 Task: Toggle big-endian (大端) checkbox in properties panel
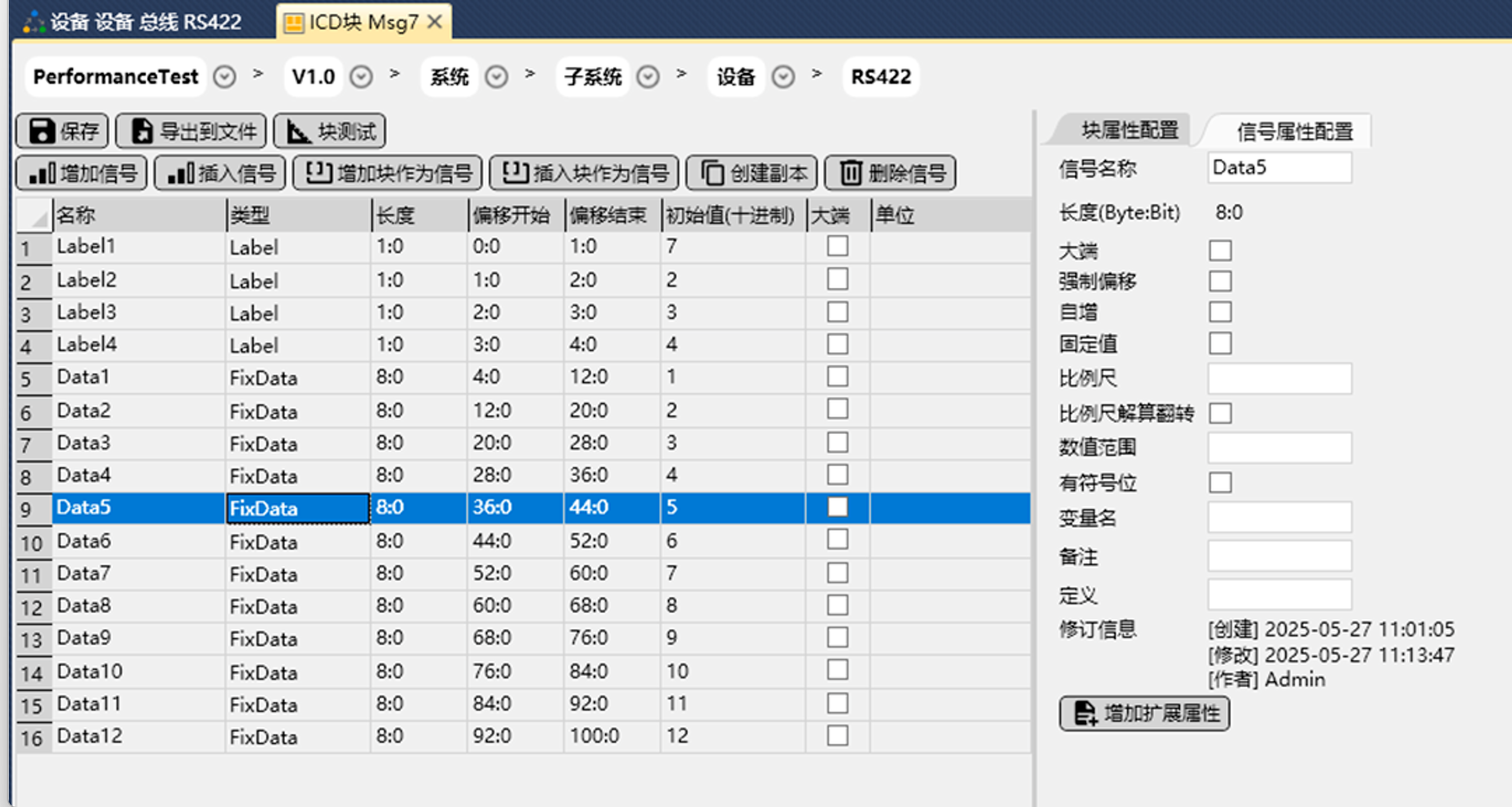[1220, 251]
